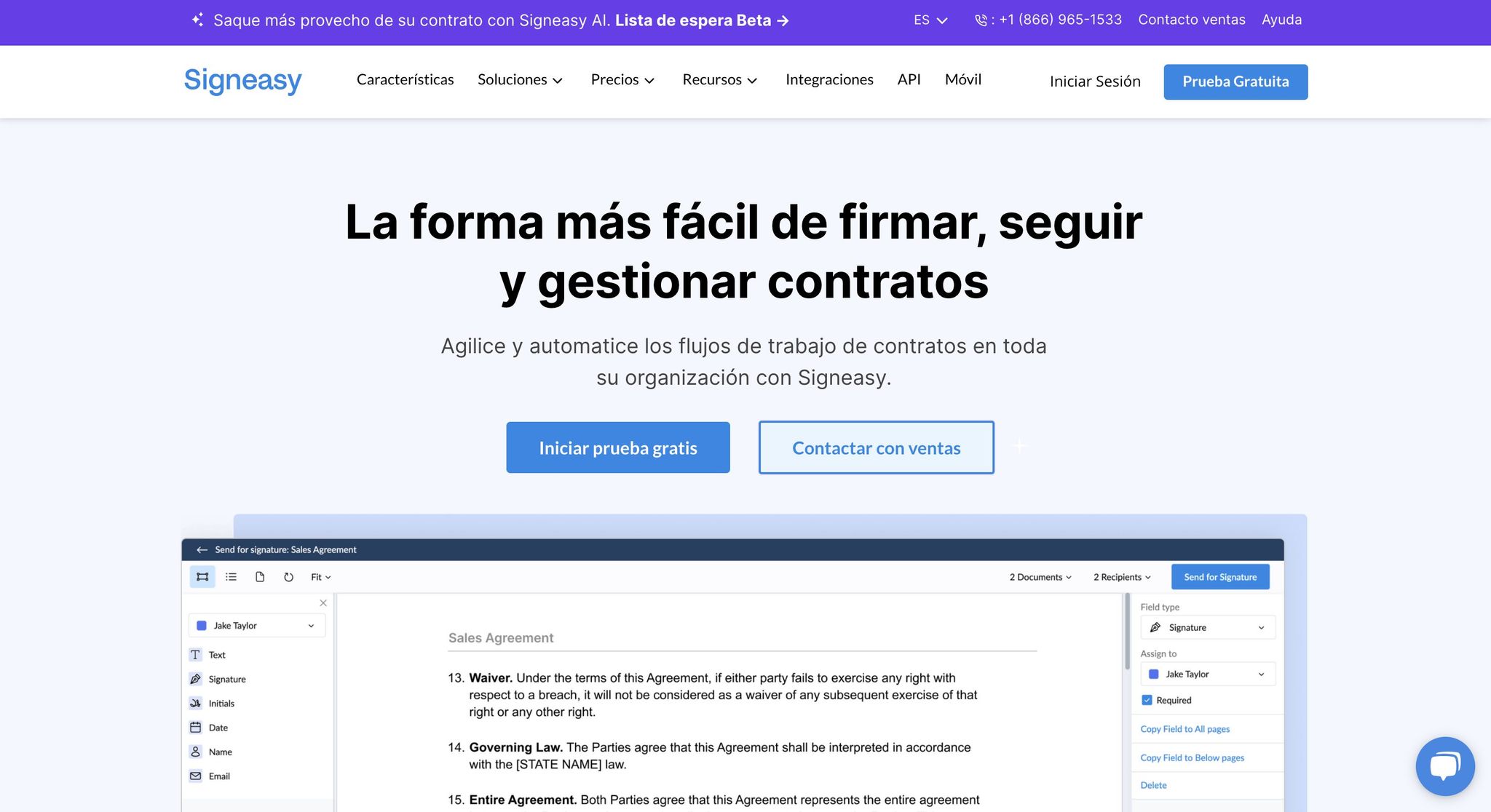This screenshot has width=1491, height=812.
Task: Click the sparkle icon in the banner
Action: [197, 20]
